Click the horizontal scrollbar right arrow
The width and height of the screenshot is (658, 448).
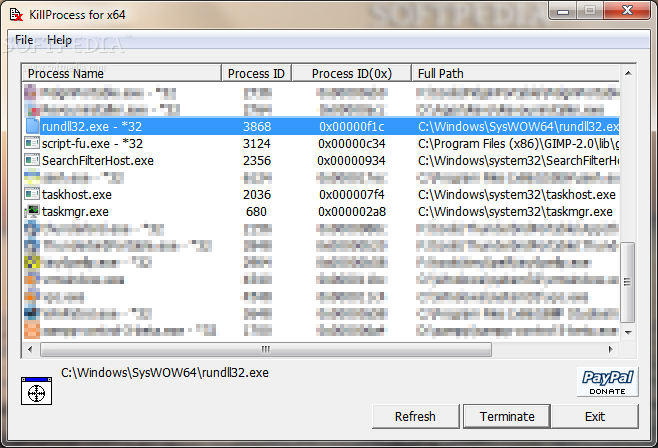pyautogui.click(x=611, y=349)
